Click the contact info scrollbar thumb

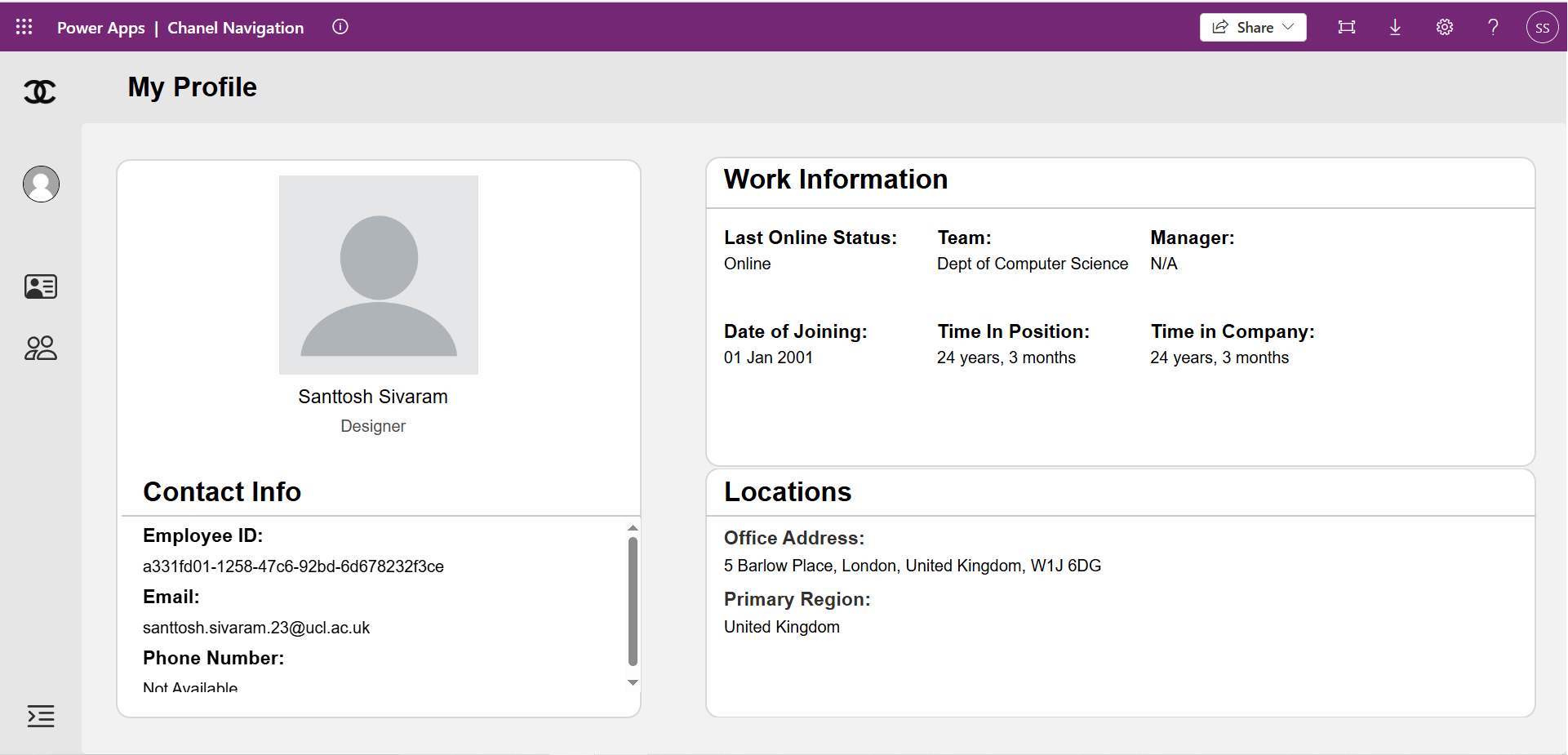(633, 601)
